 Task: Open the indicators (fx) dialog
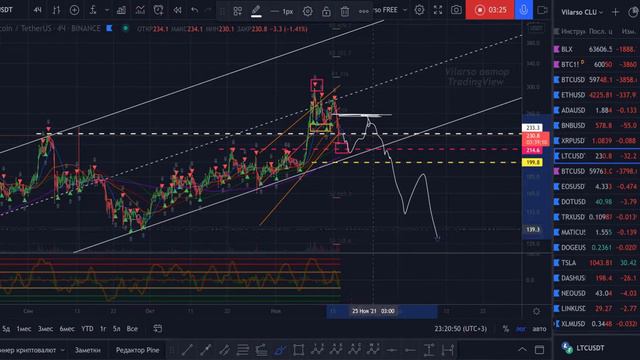click(93, 10)
